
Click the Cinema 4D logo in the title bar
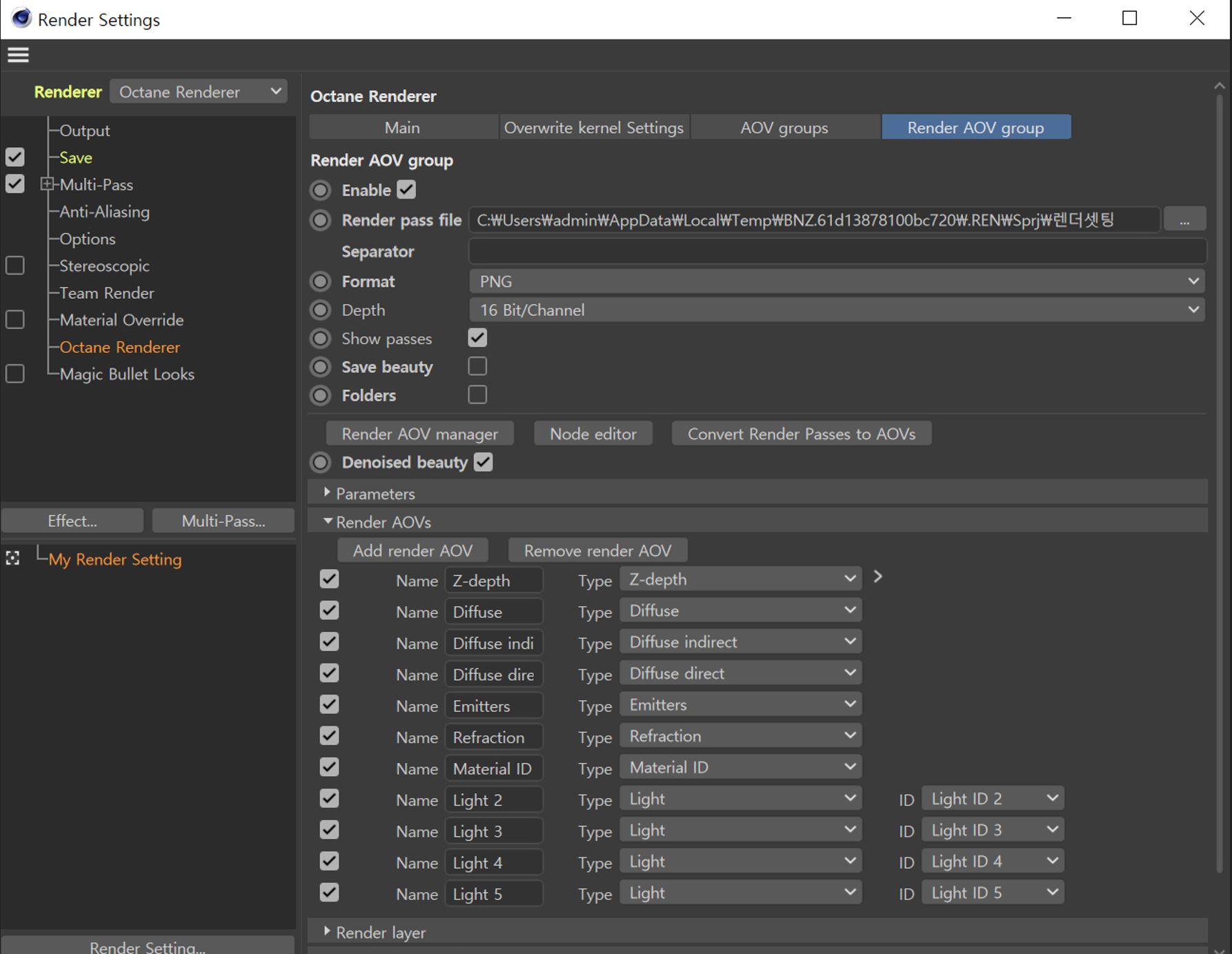[x=21, y=19]
